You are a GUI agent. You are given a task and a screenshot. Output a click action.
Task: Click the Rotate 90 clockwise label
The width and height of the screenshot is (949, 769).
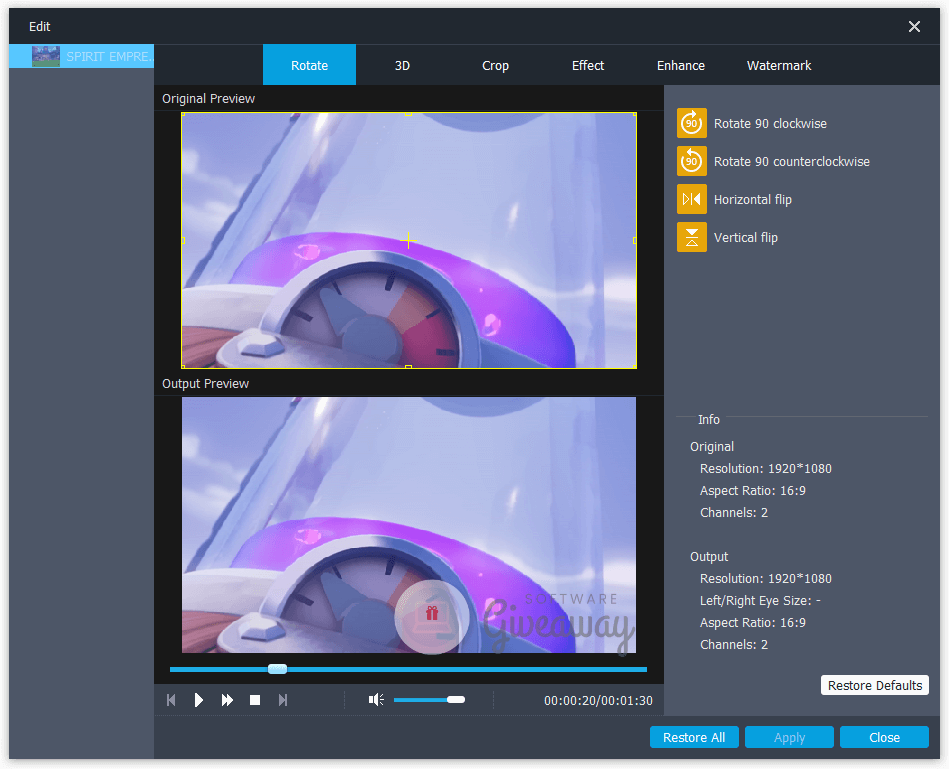[x=770, y=123]
